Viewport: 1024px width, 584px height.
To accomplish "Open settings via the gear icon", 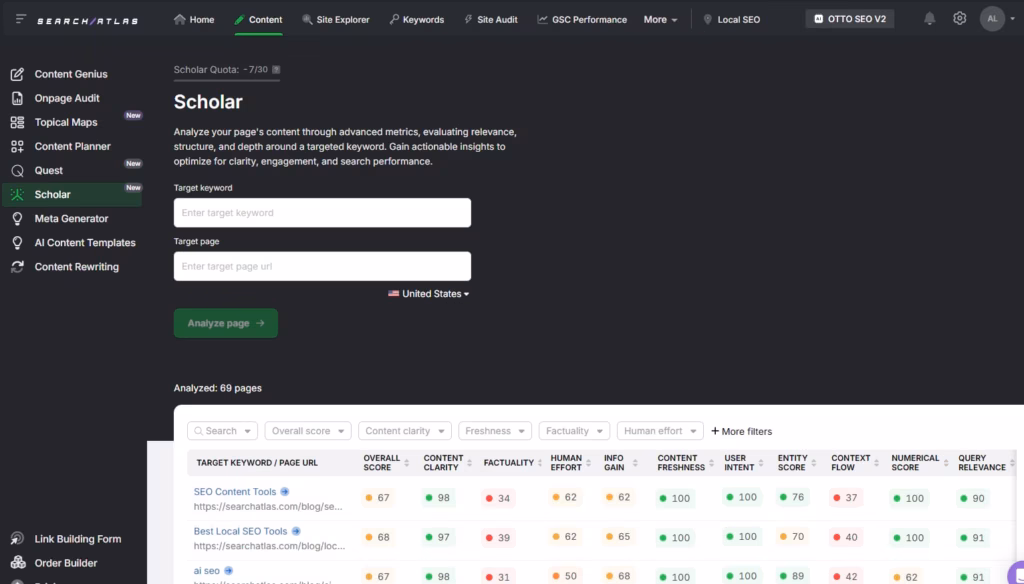I will pyautogui.click(x=960, y=19).
